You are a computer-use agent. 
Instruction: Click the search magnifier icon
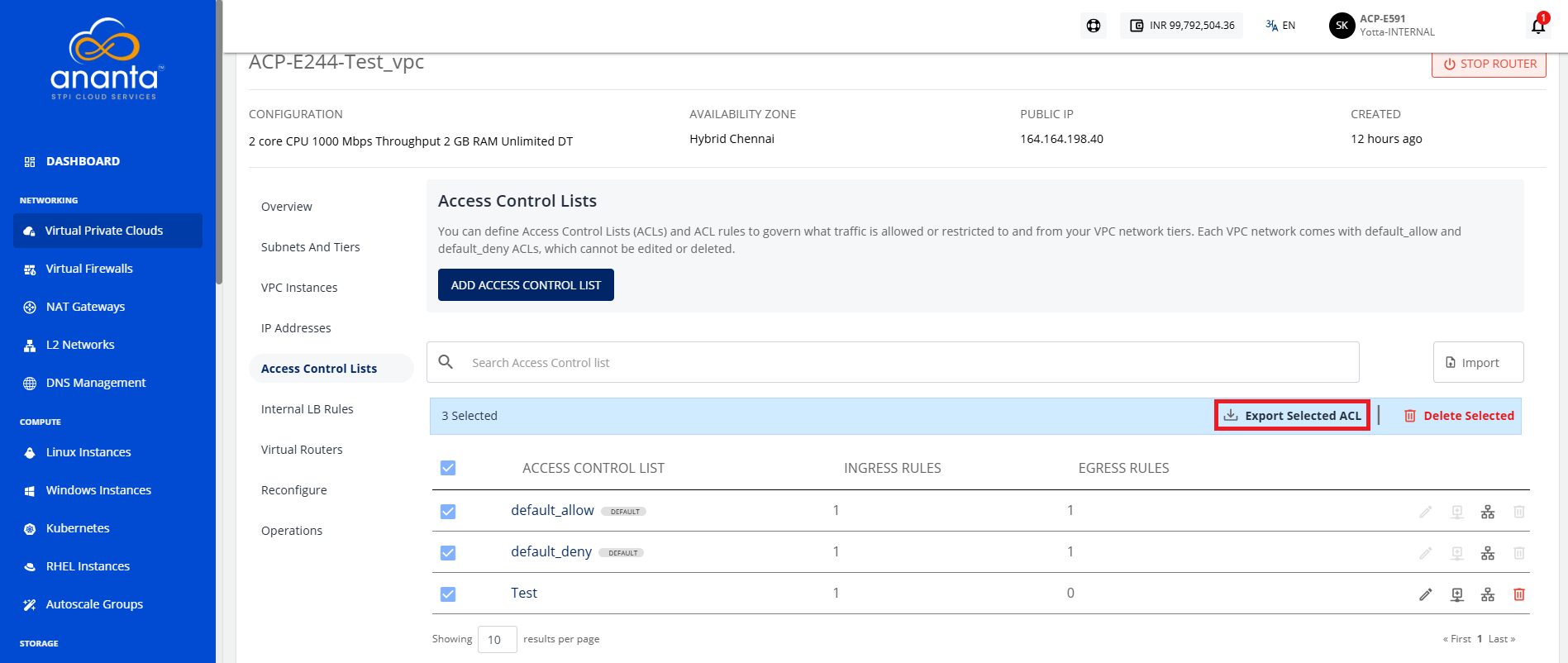pos(446,362)
